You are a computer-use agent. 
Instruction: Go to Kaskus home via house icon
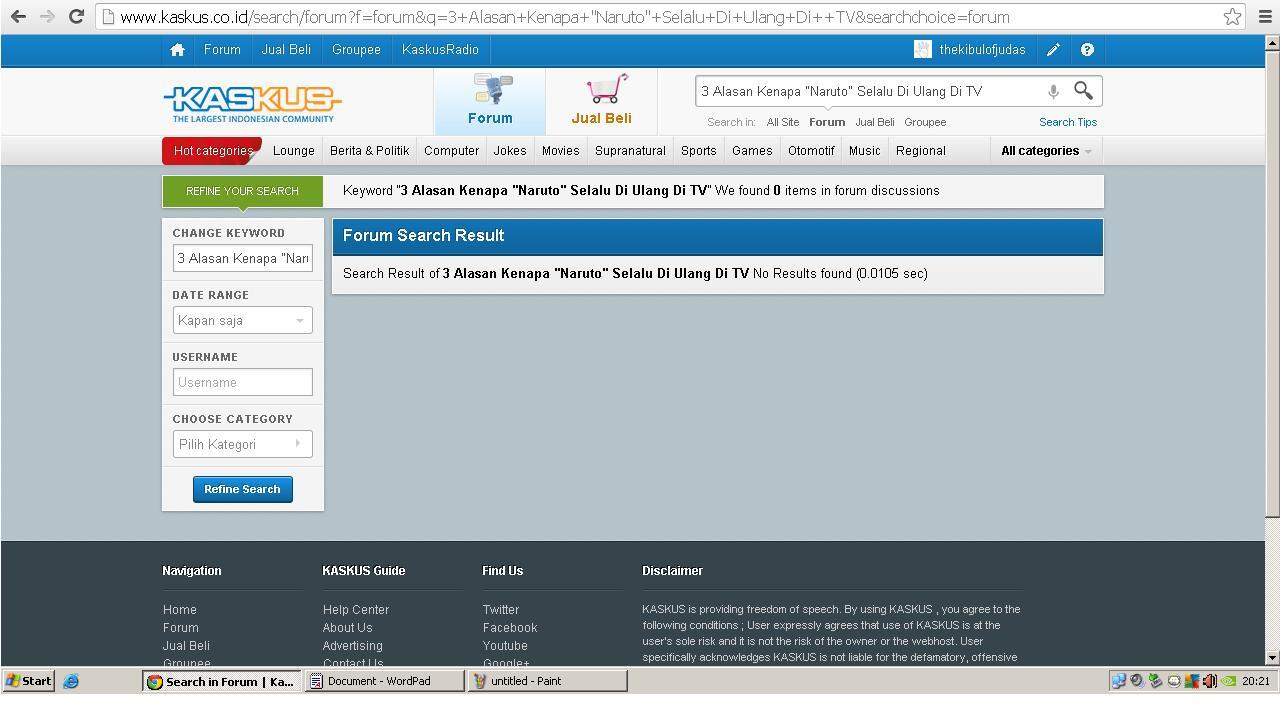pos(177,50)
